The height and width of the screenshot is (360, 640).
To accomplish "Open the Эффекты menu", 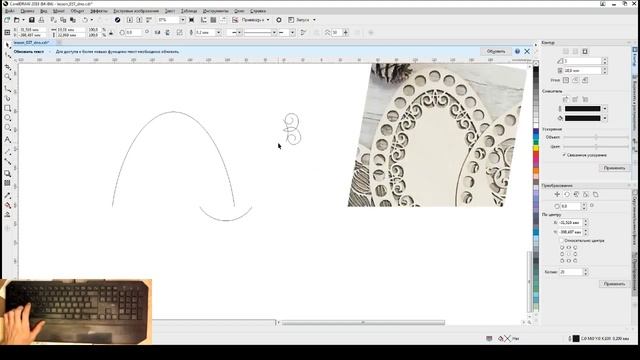I will click(99, 11).
